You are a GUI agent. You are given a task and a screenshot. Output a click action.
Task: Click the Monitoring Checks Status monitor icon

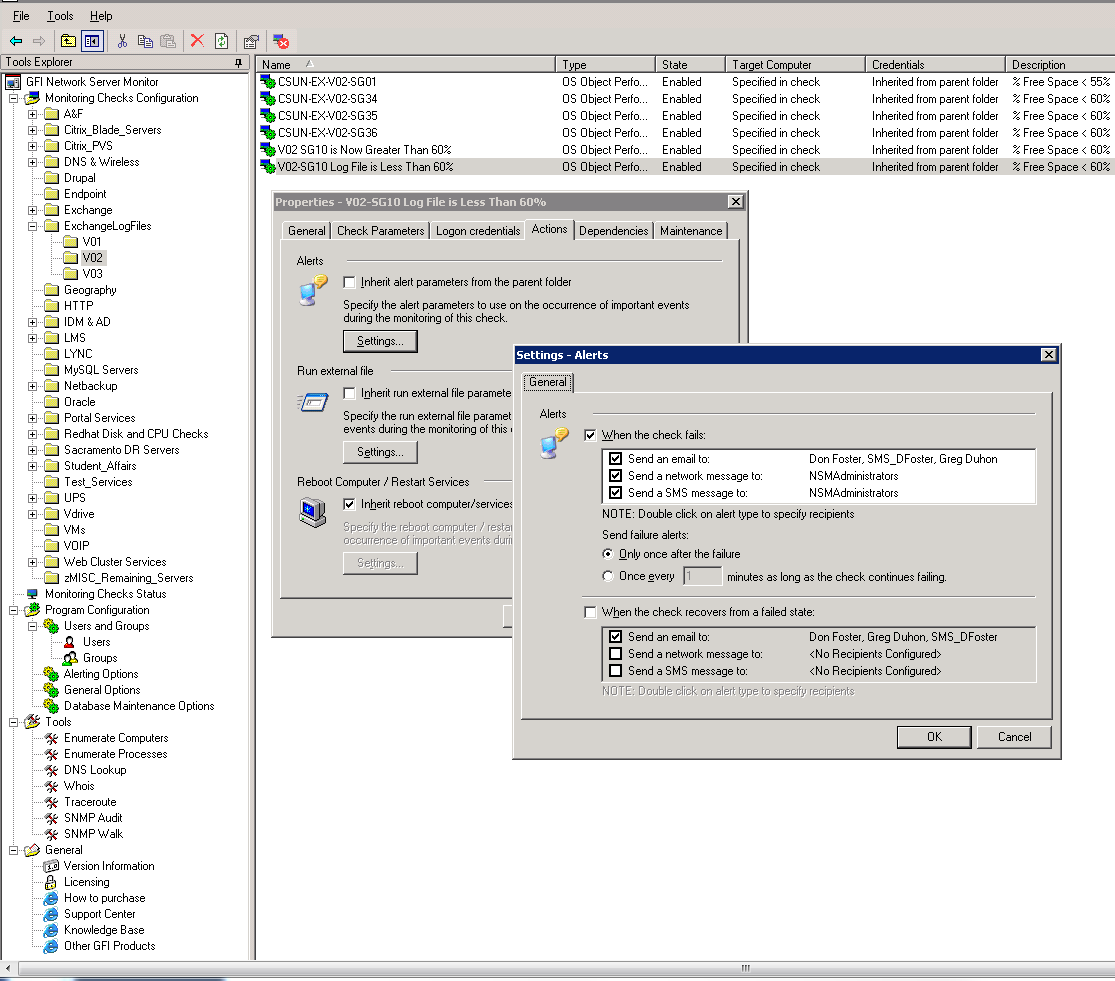(x=32, y=594)
